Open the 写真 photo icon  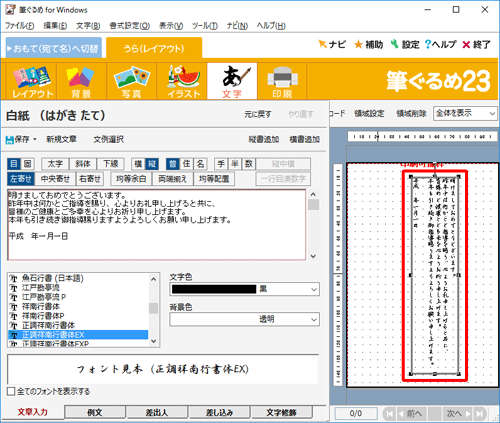[131, 81]
